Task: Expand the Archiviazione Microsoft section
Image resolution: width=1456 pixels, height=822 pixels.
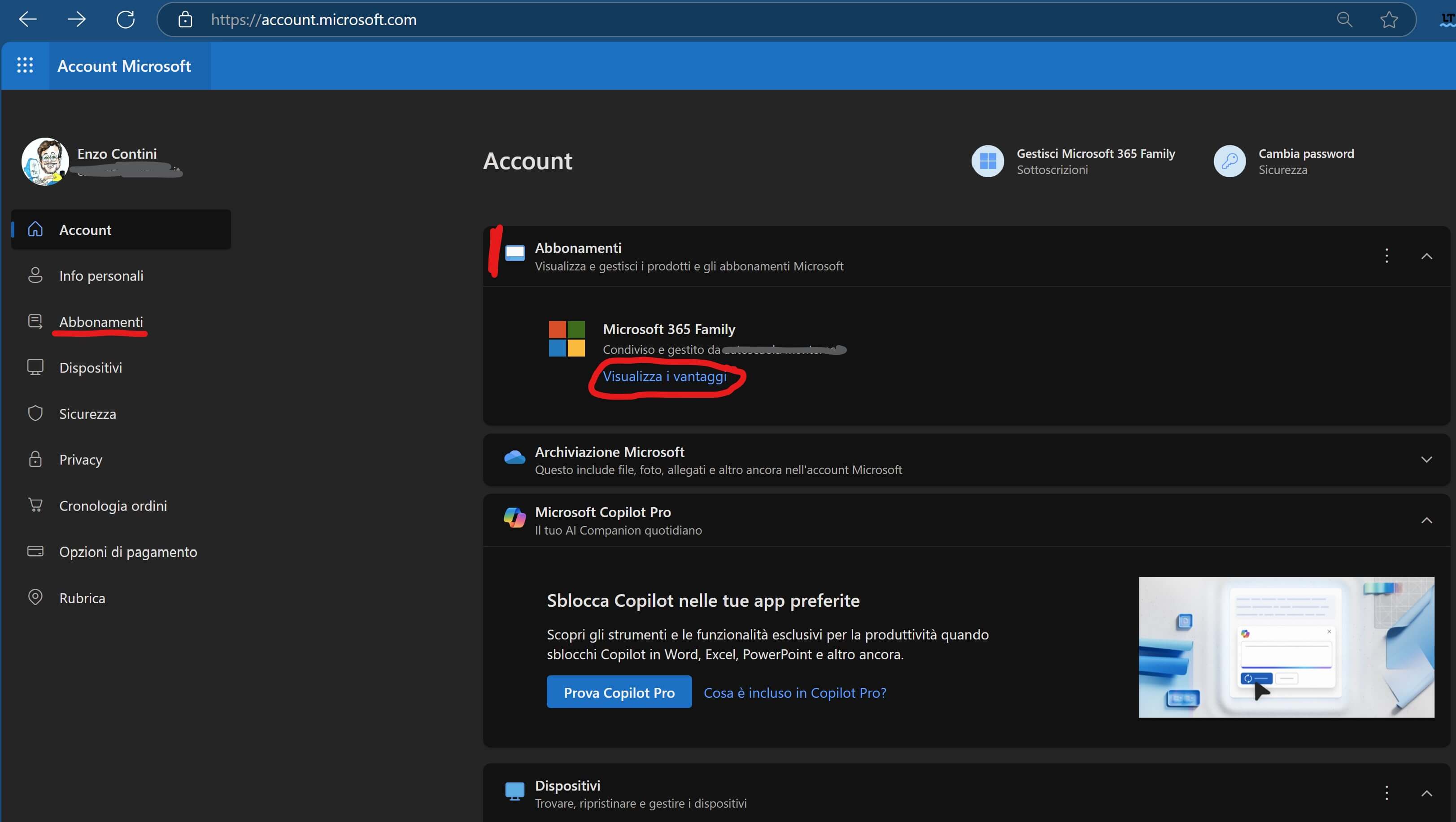Action: point(1426,460)
